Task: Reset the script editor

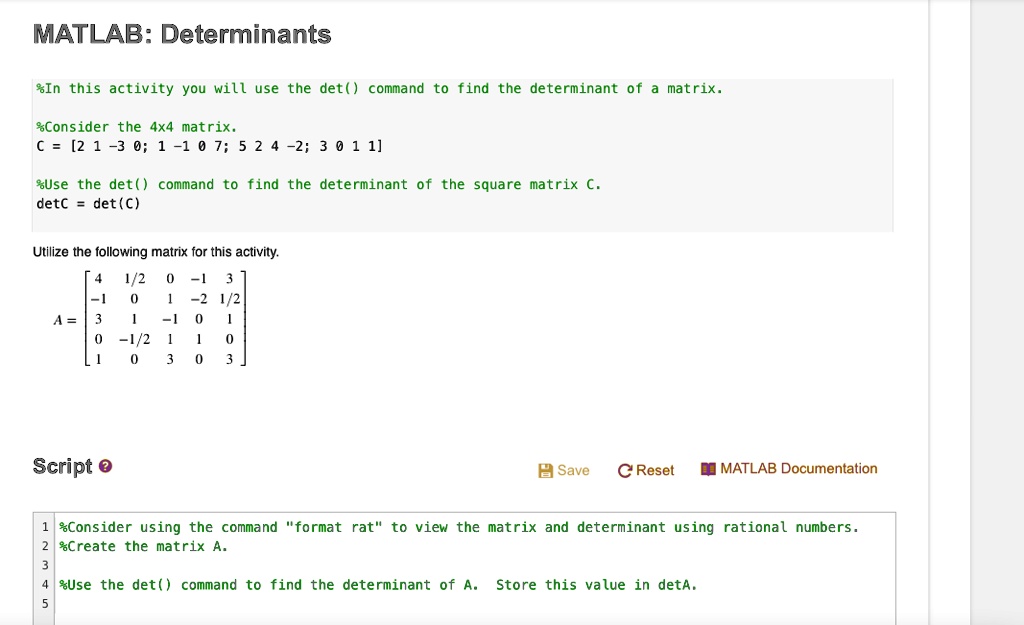Action: [646, 470]
